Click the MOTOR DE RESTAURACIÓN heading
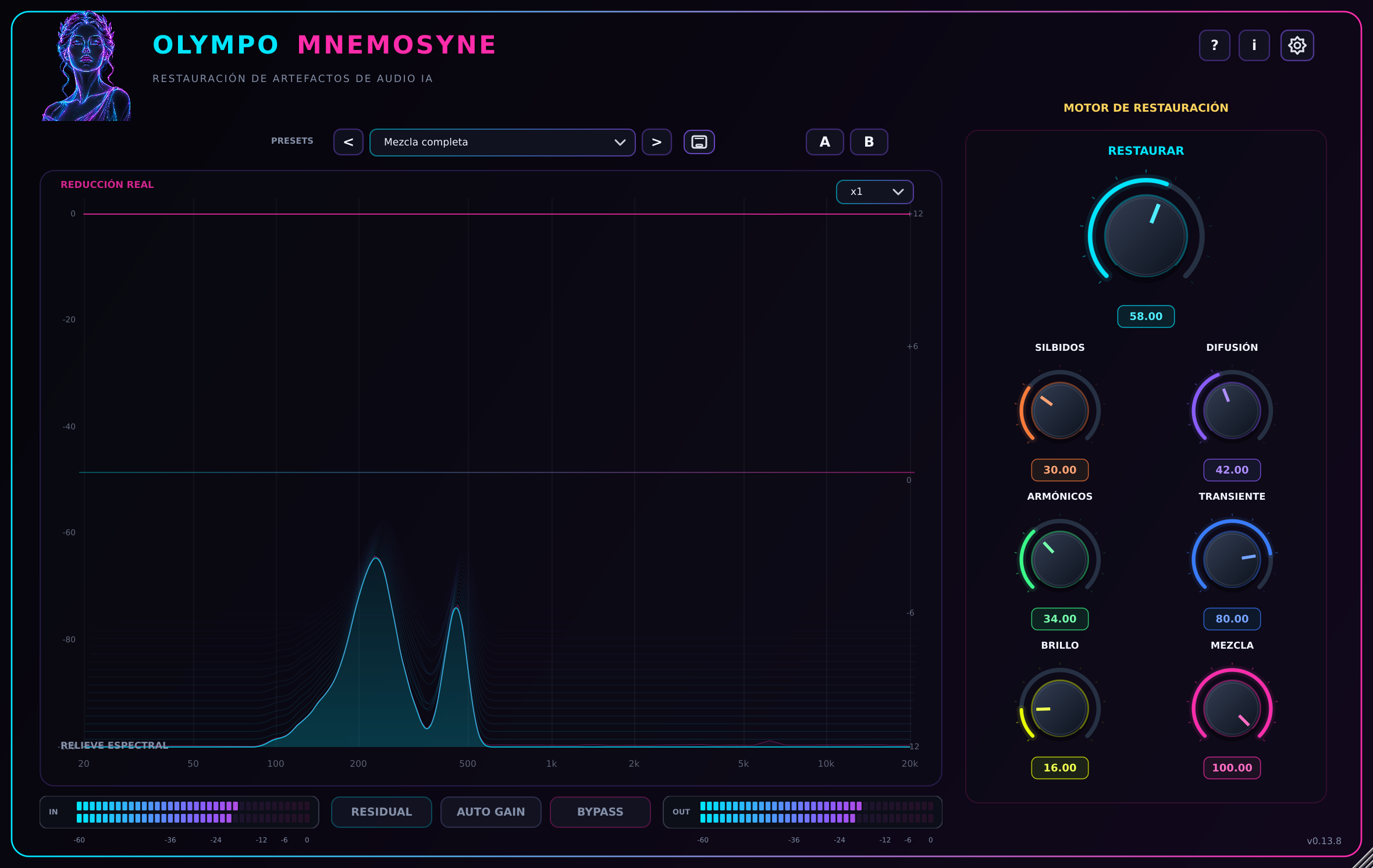The image size is (1373, 868). (x=1146, y=108)
